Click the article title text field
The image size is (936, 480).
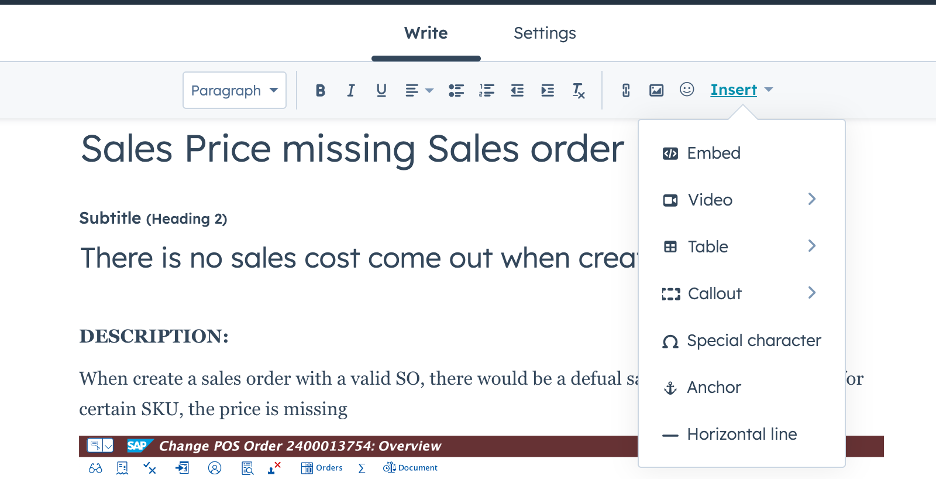click(x=352, y=149)
